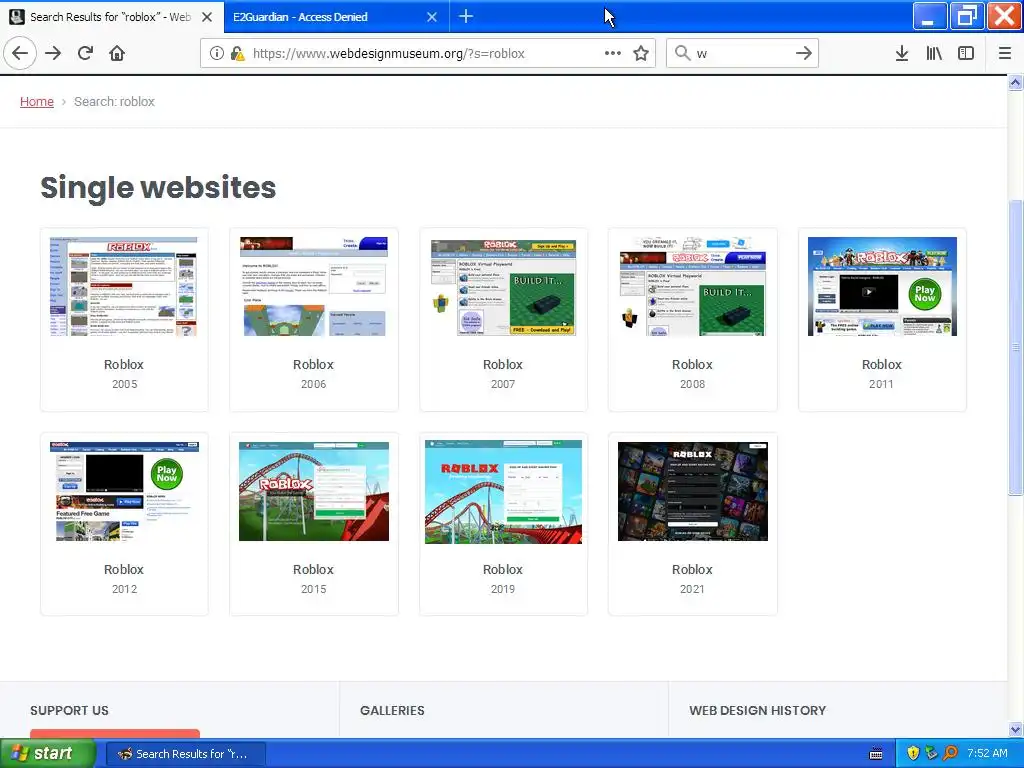Click the green network tray icon
The width and height of the screenshot is (1024, 768).
931,754
